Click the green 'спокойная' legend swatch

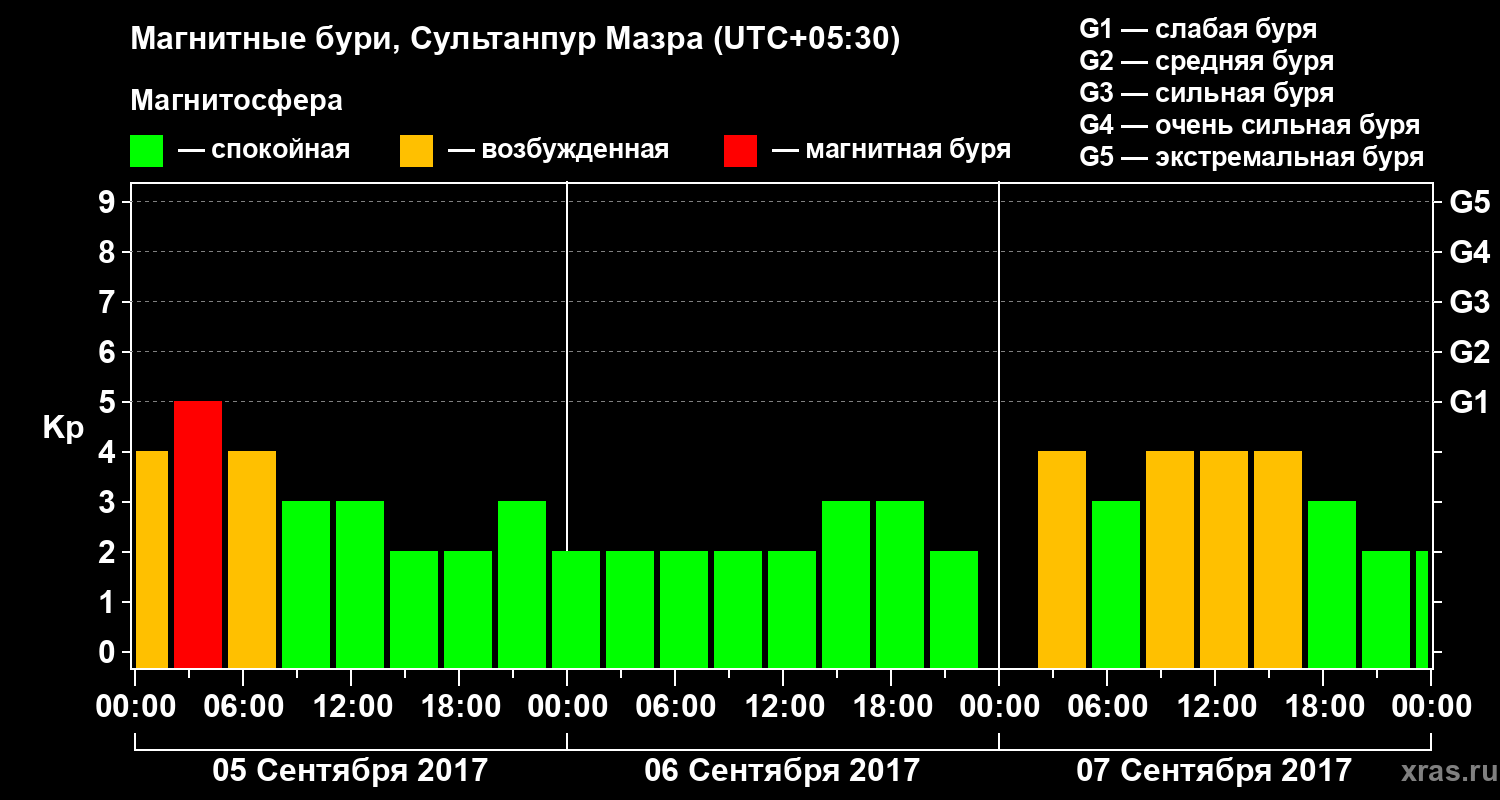click(147, 151)
